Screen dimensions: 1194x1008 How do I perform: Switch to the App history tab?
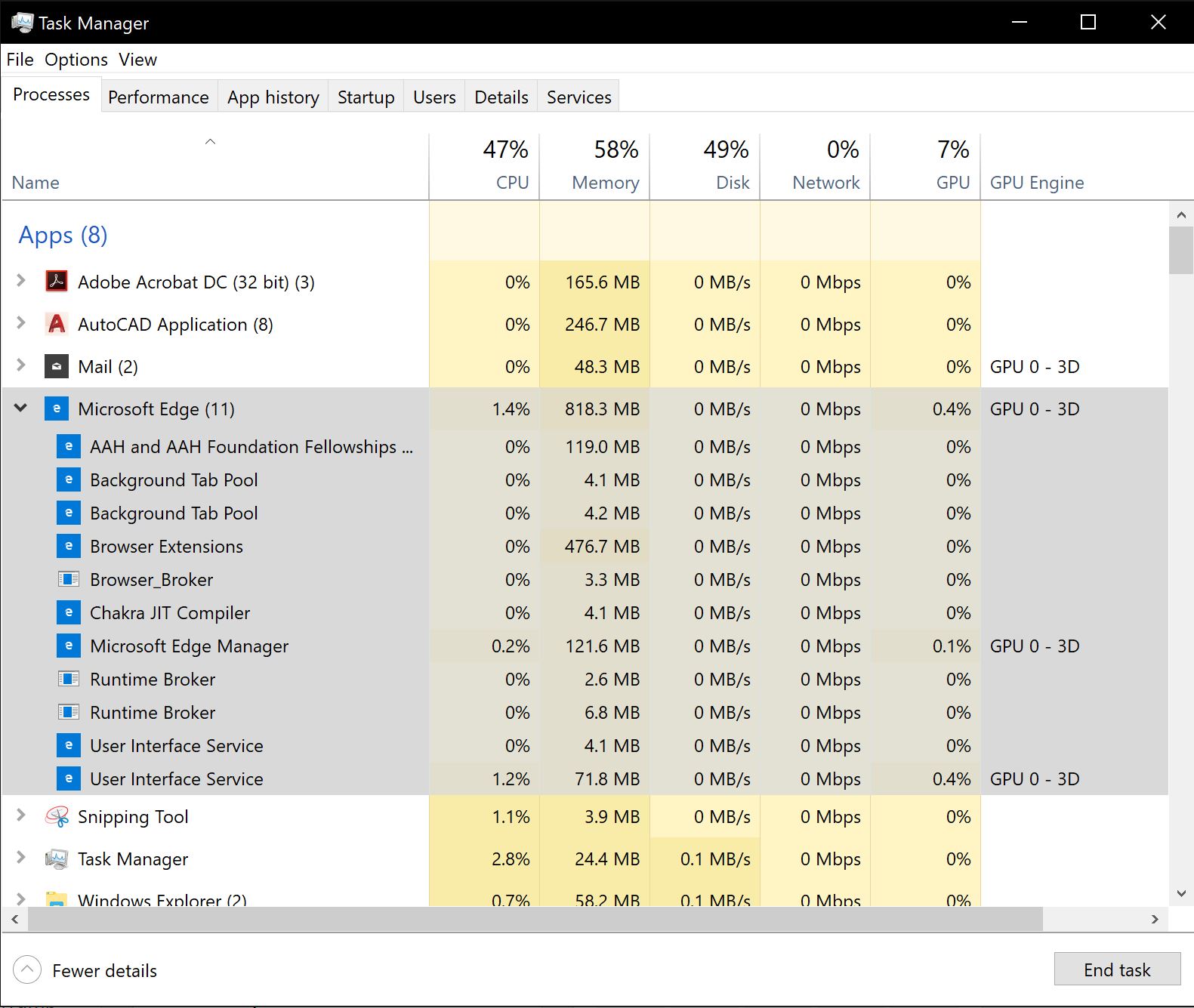point(273,97)
